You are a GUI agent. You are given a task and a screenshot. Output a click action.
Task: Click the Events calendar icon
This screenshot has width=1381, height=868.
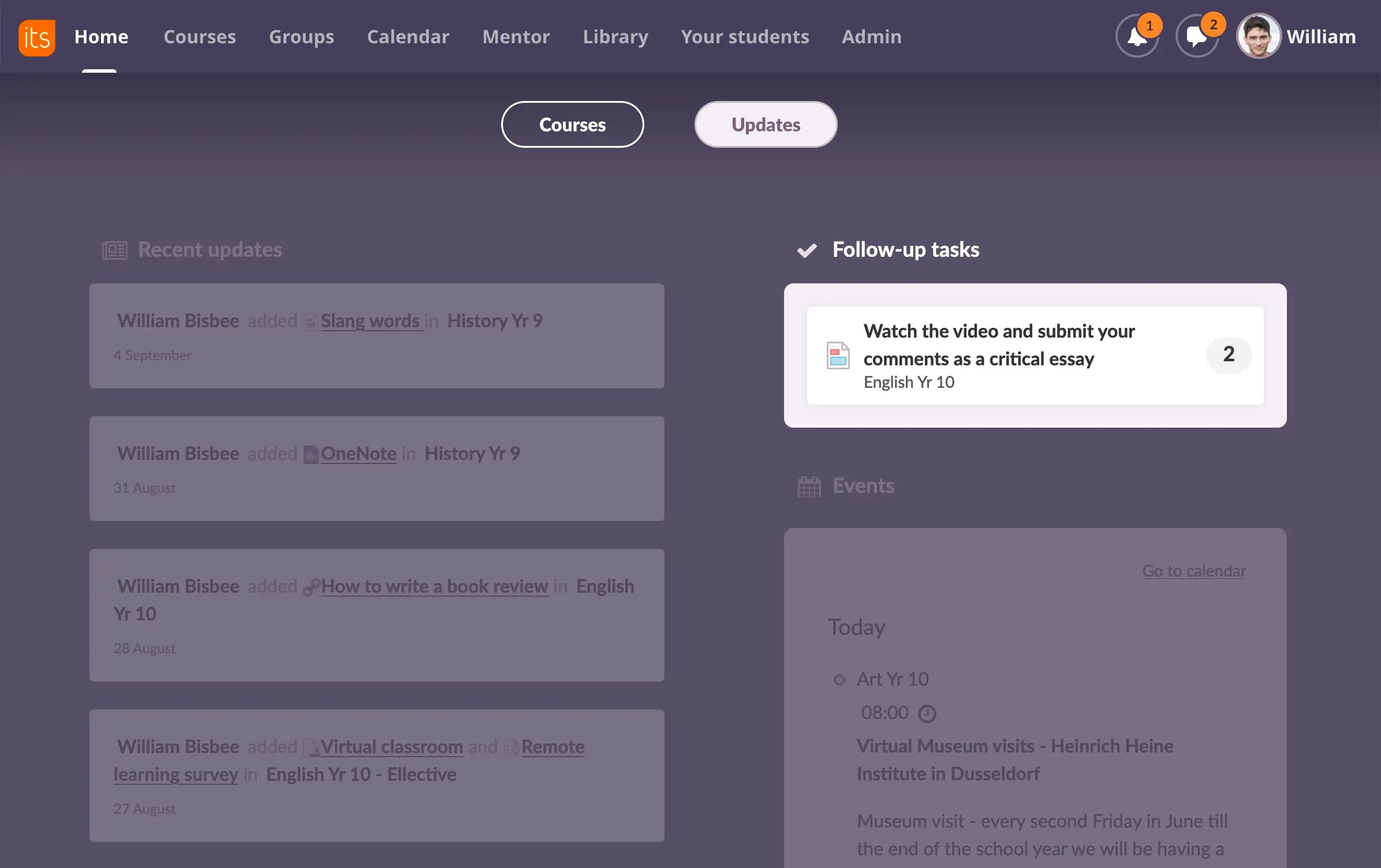pyautogui.click(x=809, y=487)
